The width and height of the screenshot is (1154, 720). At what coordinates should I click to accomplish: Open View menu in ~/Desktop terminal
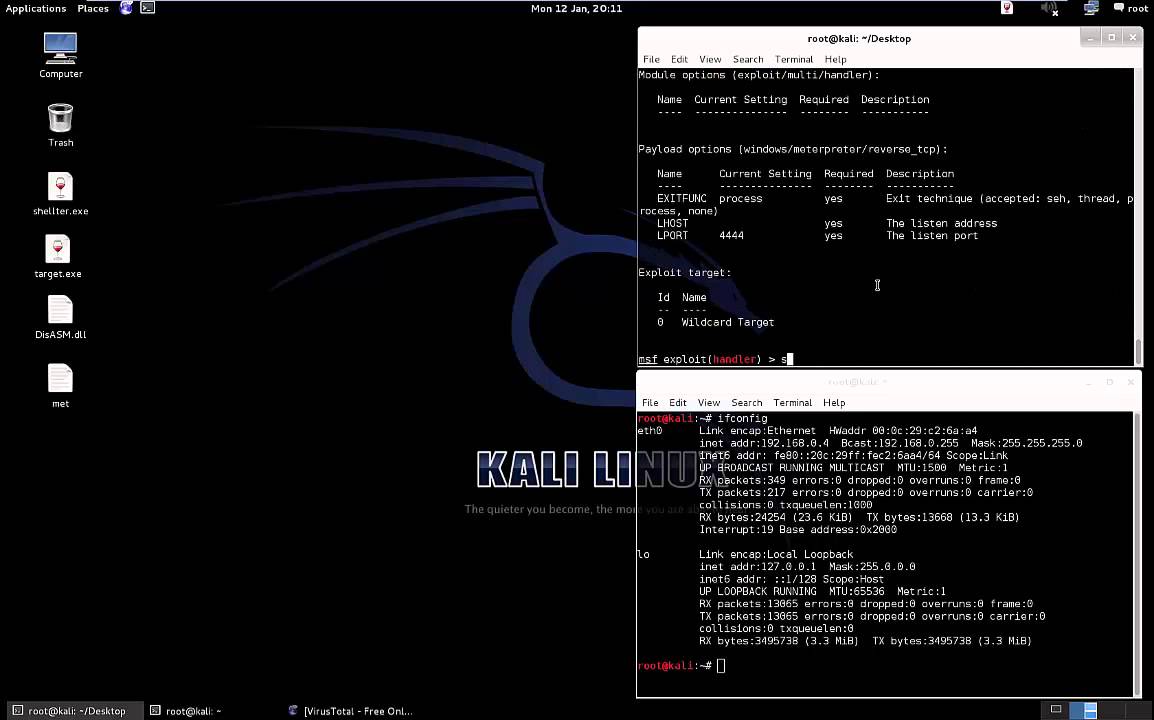(x=710, y=59)
